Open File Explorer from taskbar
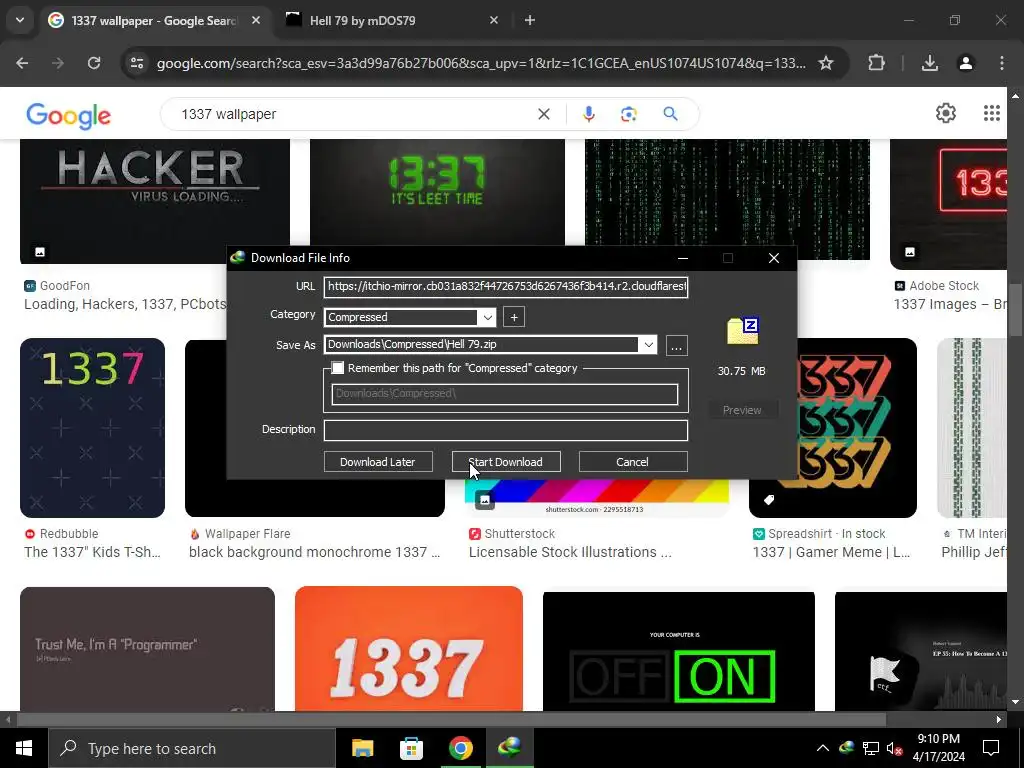Viewport: 1024px width, 768px height. coord(362,748)
